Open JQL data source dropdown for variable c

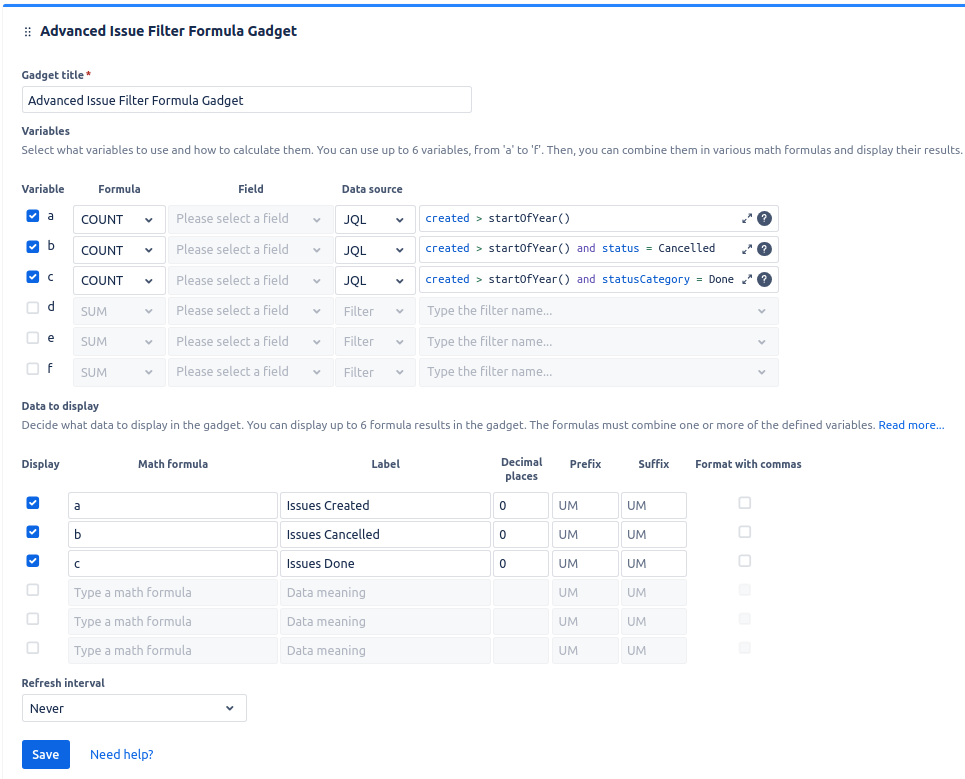click(375, 280)
